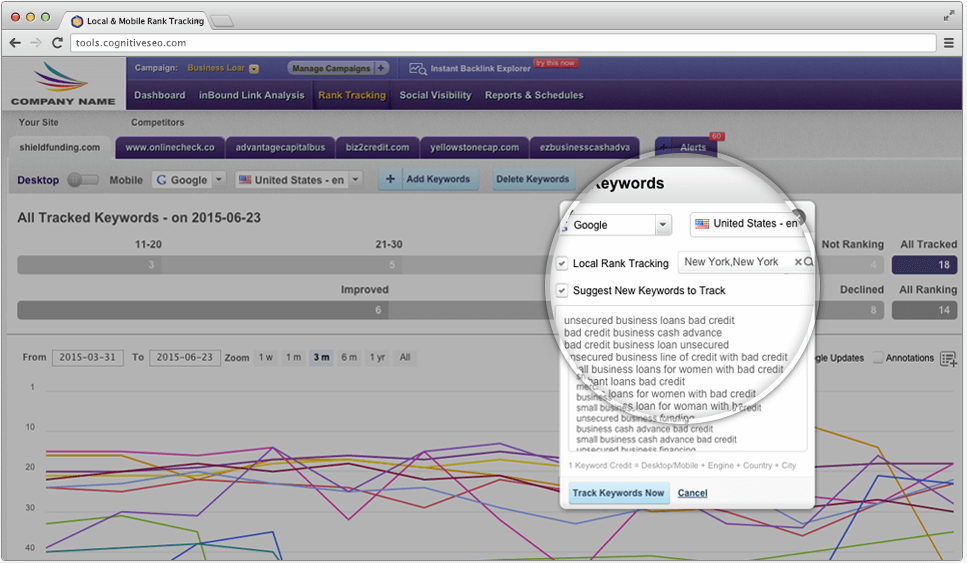Click the search magnifier in location field
Image resolution: width=967 pixels, height=563 pixels.
tap(808, 261)
